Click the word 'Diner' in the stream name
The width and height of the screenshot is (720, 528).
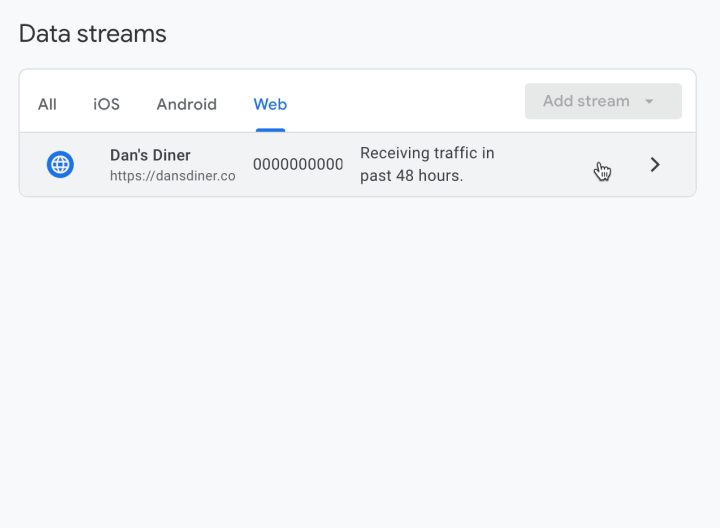point(170,155)
